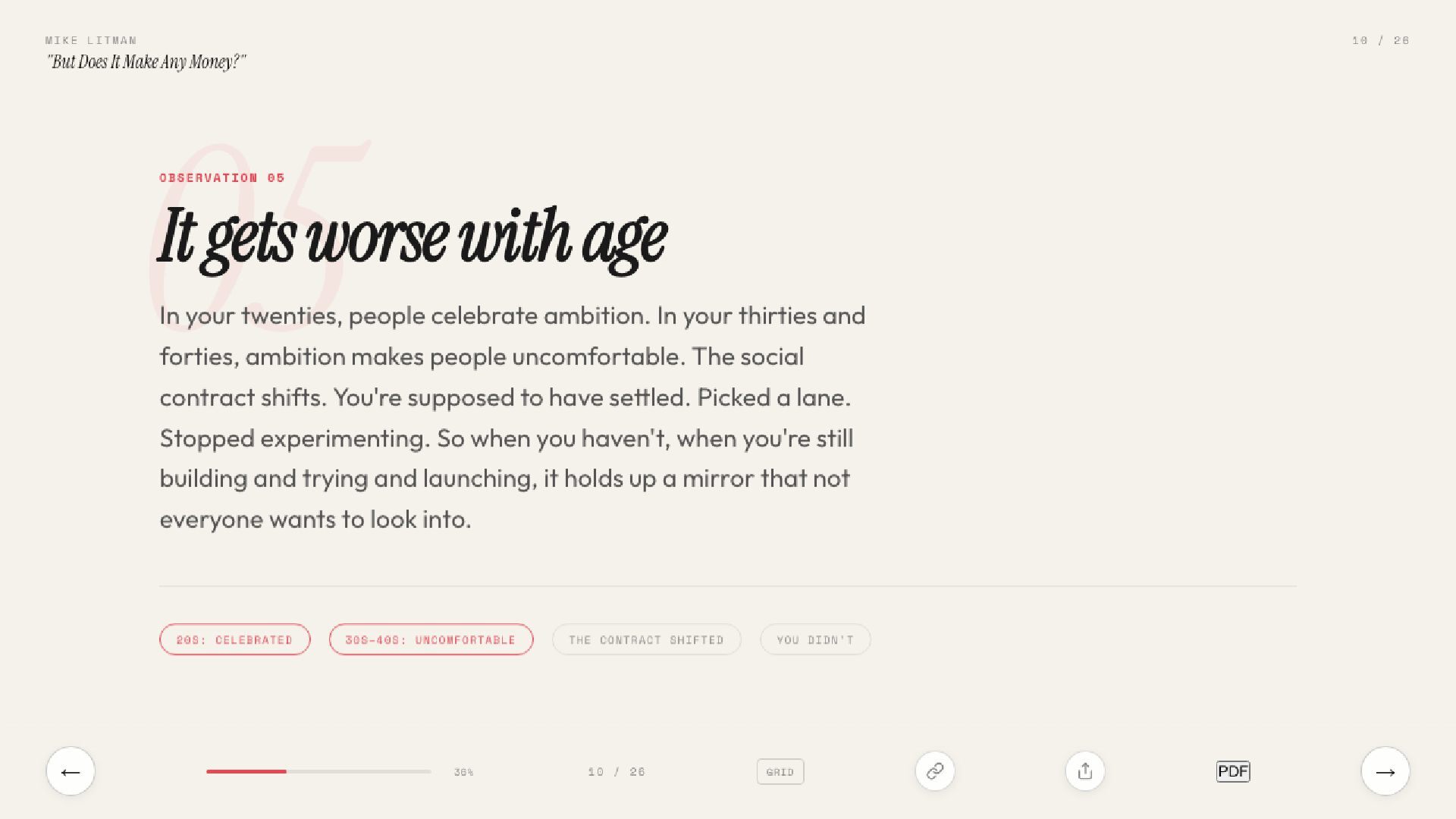Select "The Contract Shifted" pill

pos(646,639)
